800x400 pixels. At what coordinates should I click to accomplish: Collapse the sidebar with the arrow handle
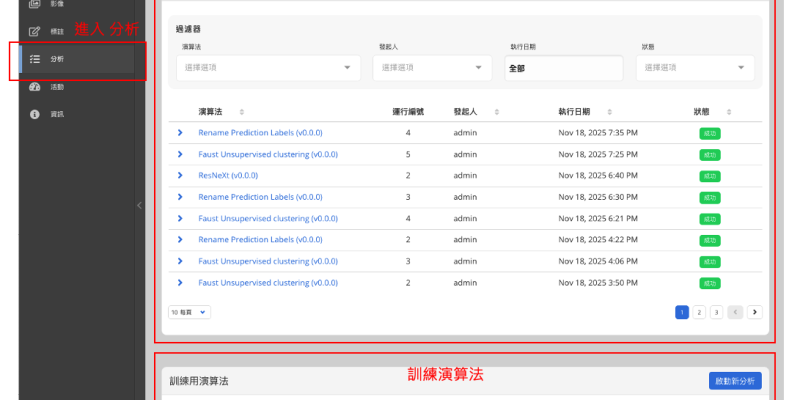pyautogui.click(x=139, y=205)
